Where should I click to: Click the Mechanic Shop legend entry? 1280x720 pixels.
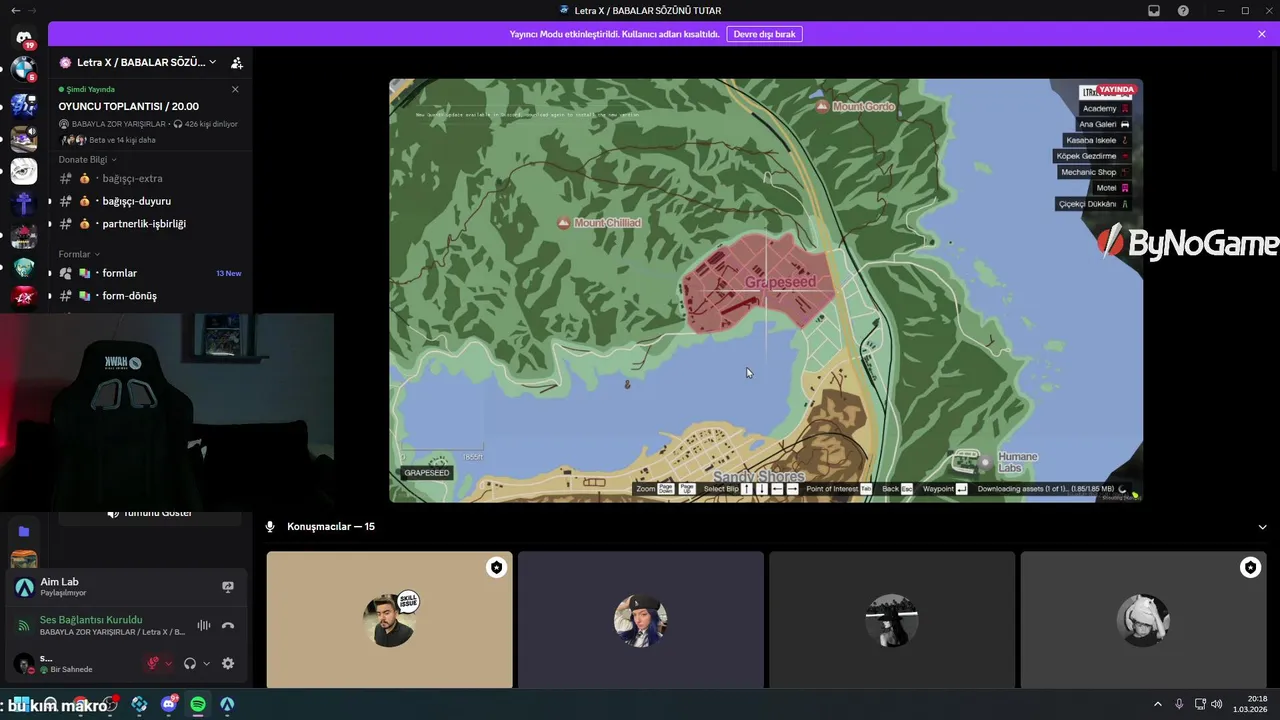tap(1094, 172)
